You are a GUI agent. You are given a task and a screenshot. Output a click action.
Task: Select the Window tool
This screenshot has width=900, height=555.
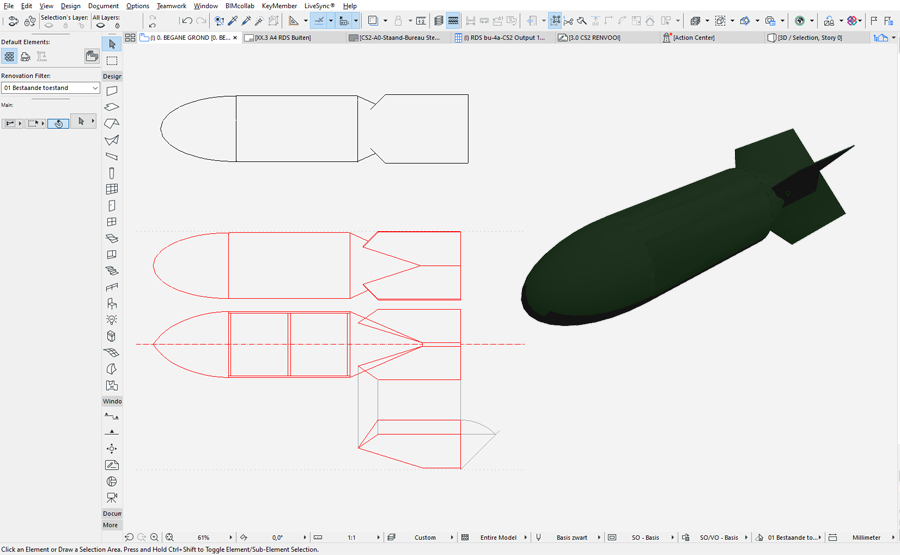click(112, 222)
